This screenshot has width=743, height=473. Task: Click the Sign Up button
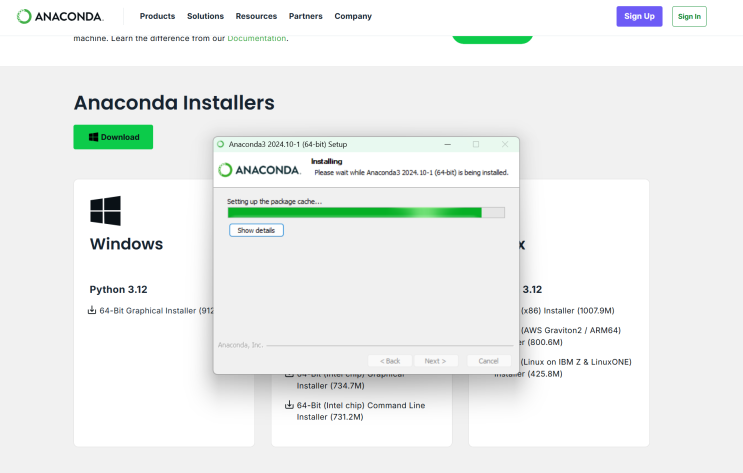(x=639, y=16)
